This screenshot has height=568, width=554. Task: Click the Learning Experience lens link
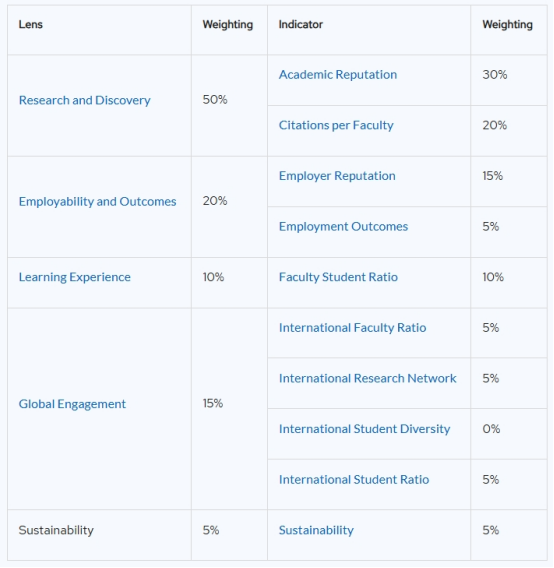point(75,277)
